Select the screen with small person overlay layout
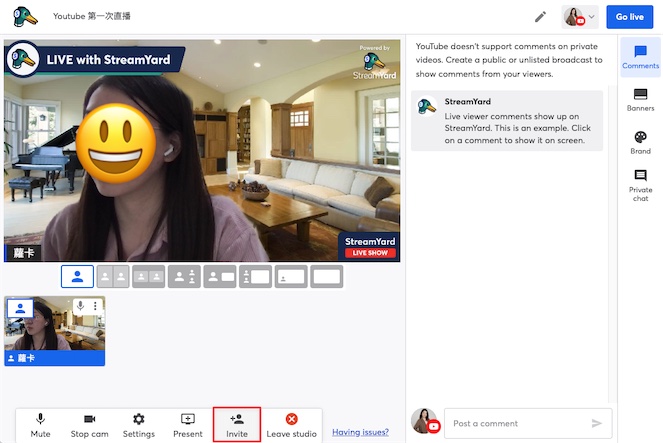Screen dimensions: 663x443 (x=291, y=277)
